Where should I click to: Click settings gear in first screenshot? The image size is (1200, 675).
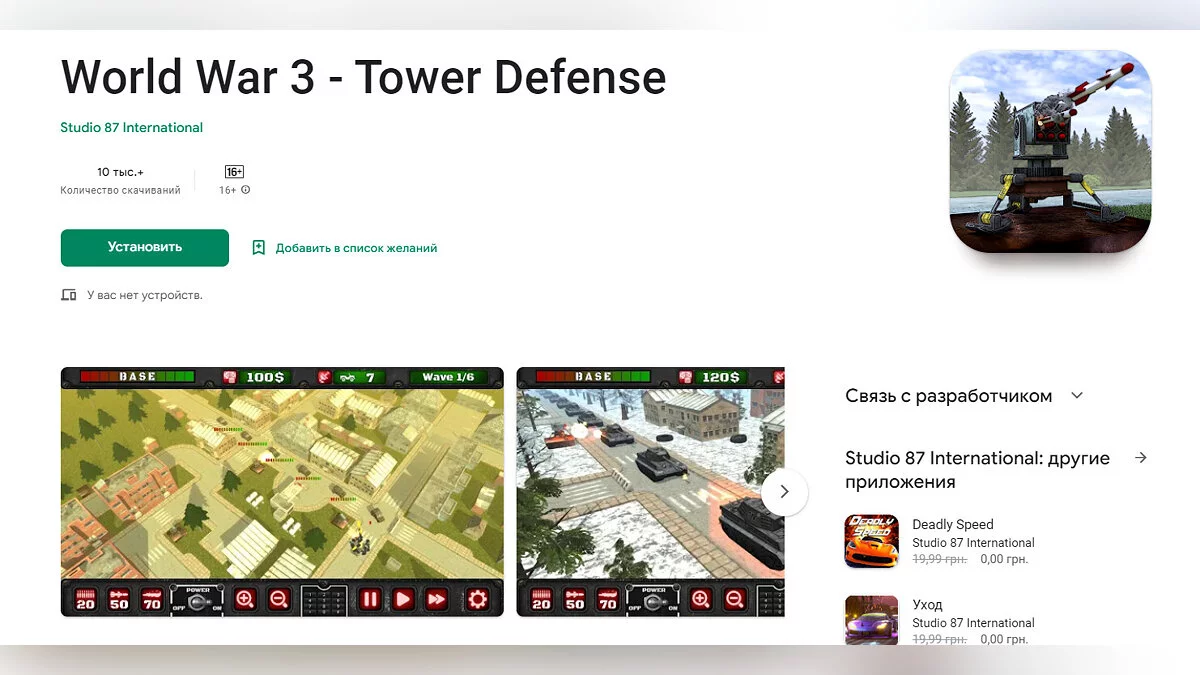(x=478, y=599)
